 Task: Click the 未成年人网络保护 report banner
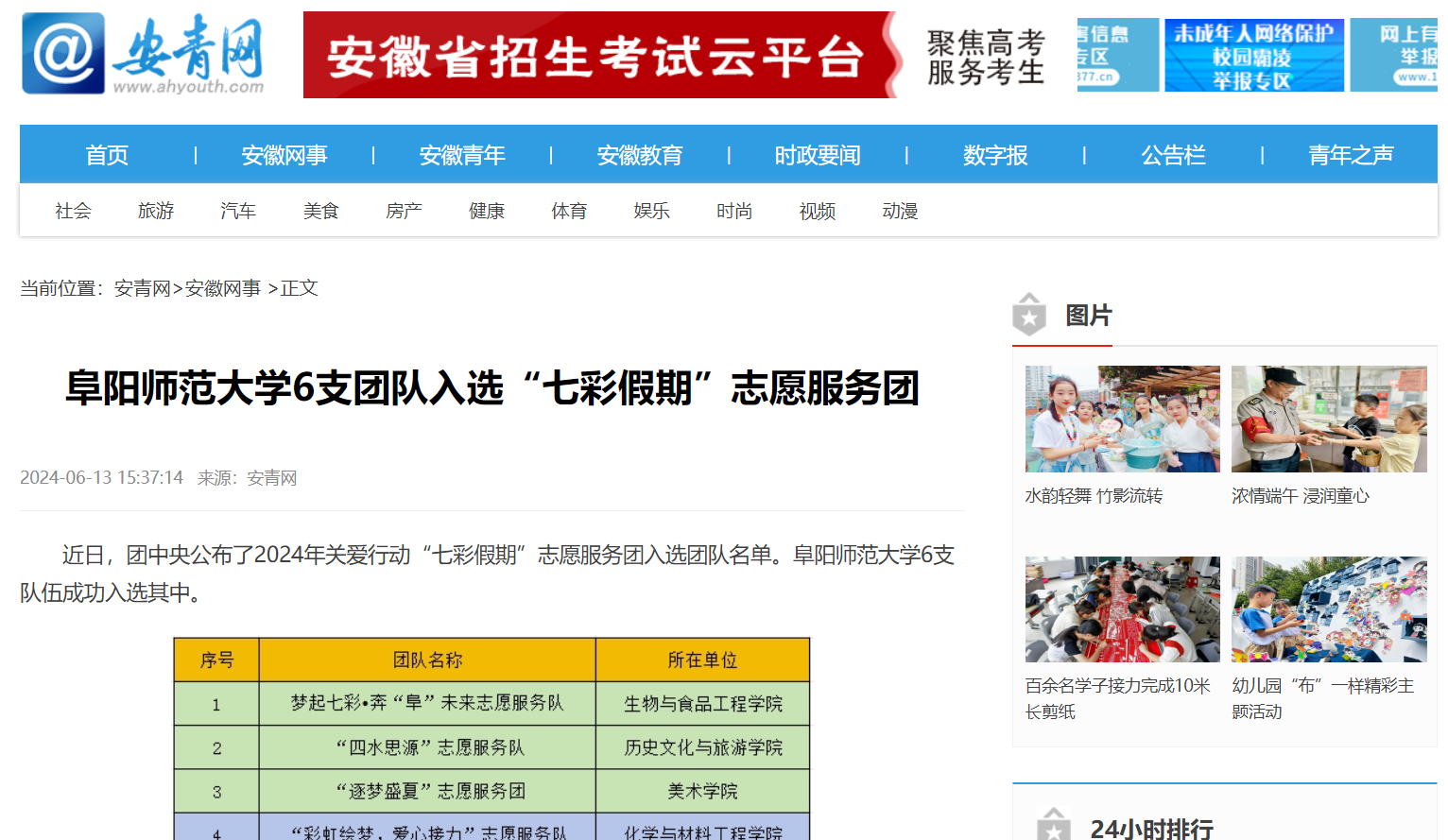[1253, 55]
